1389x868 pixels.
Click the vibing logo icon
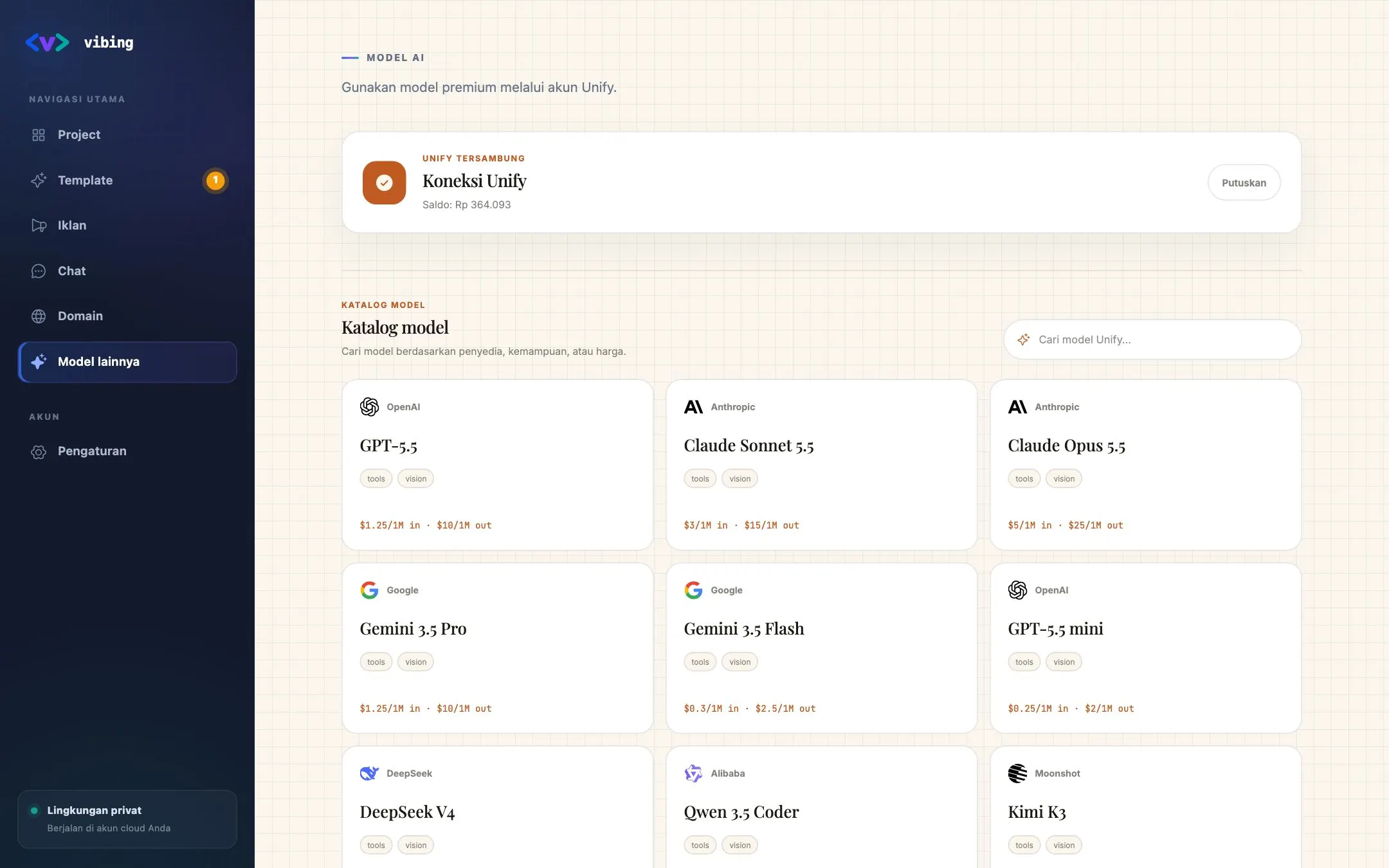pyautogui.click(x=47, y=42)
